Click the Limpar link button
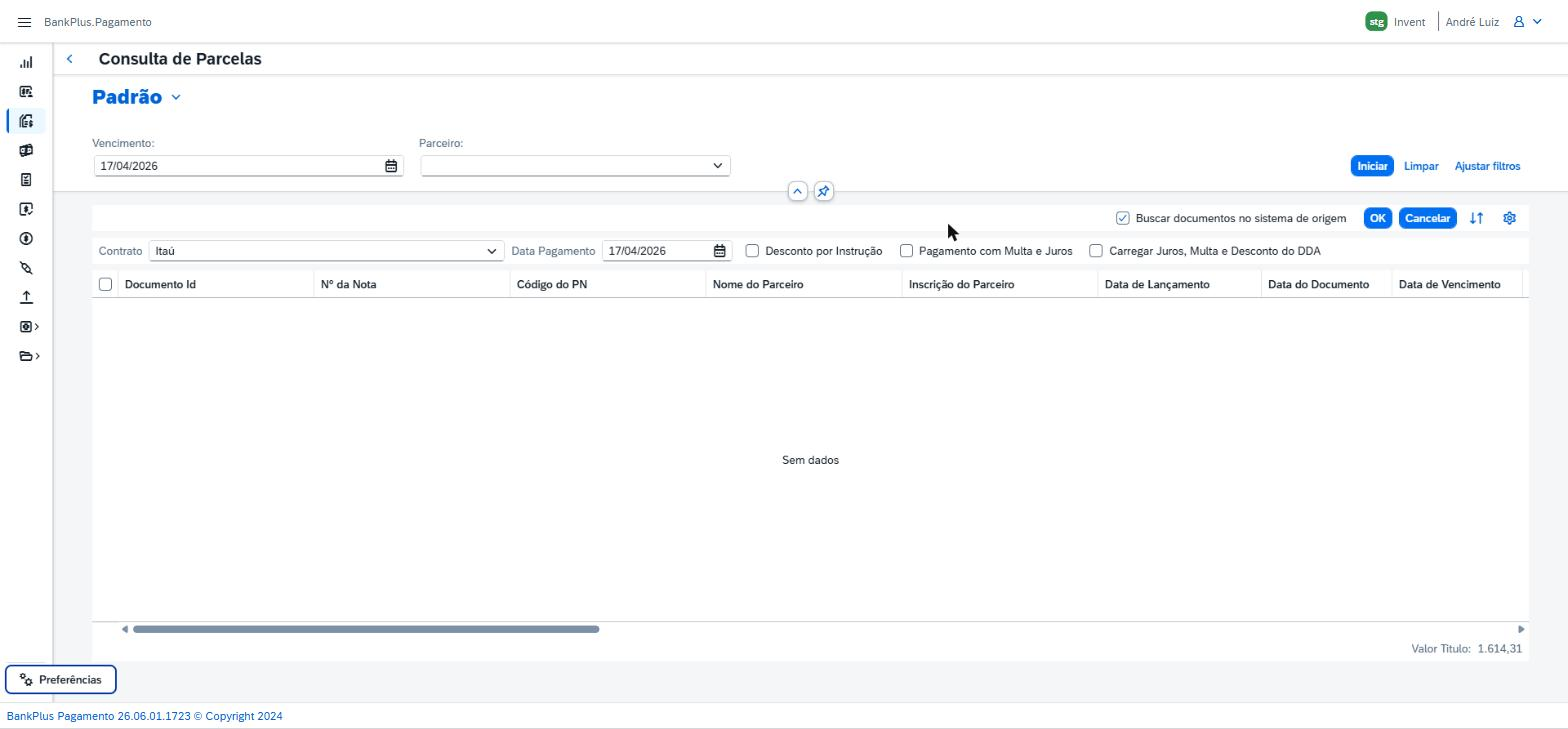 [x=1421, y=166]
